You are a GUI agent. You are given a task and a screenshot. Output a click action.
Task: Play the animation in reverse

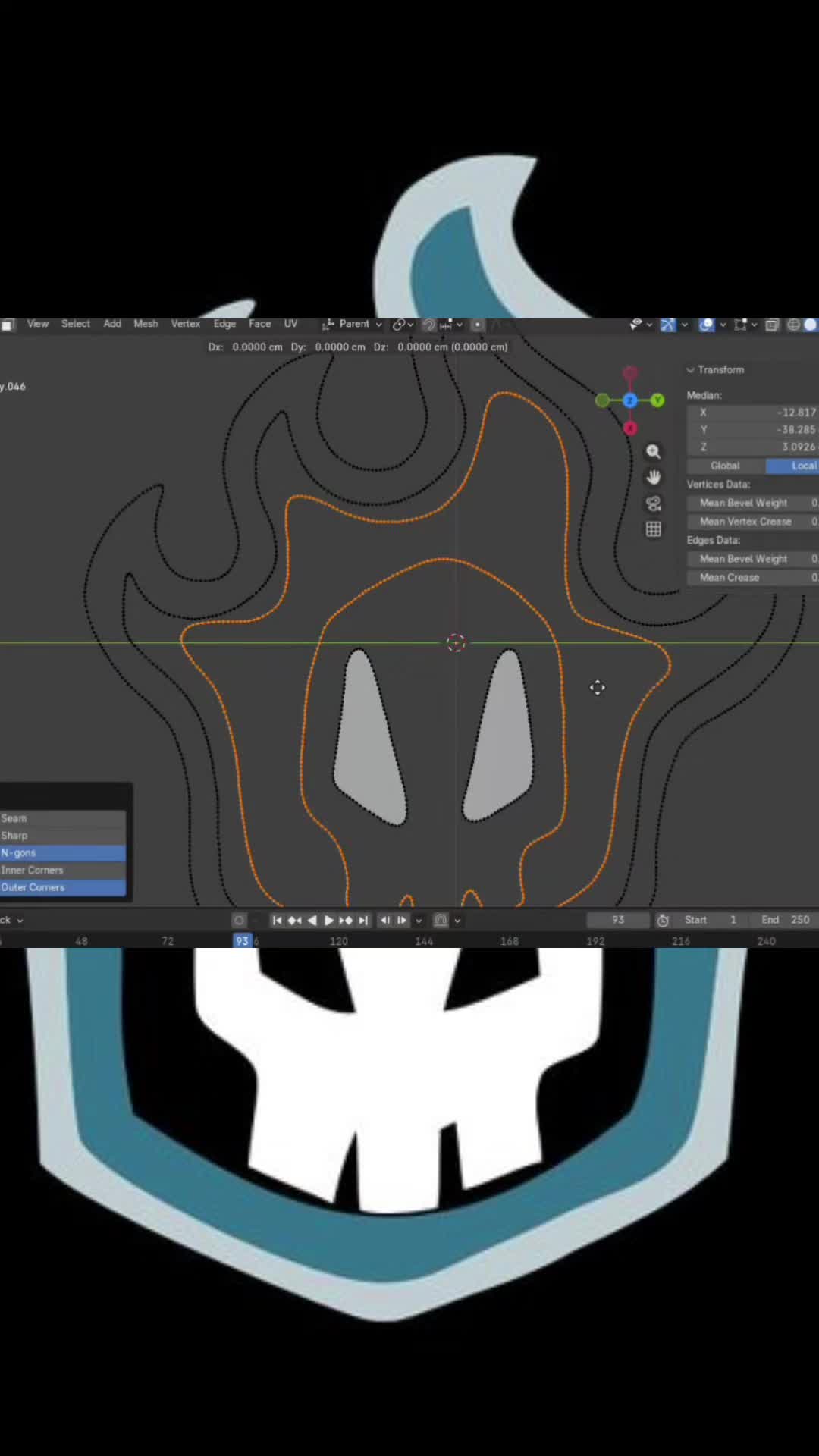point(312,920)
